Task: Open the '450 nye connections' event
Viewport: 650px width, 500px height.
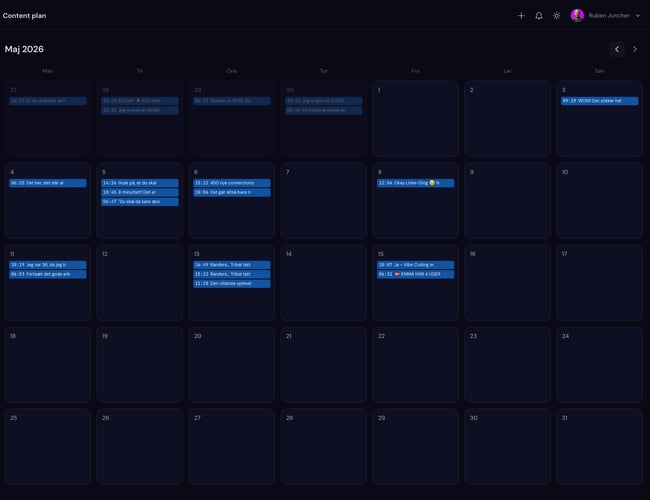Action: [232, 183]
